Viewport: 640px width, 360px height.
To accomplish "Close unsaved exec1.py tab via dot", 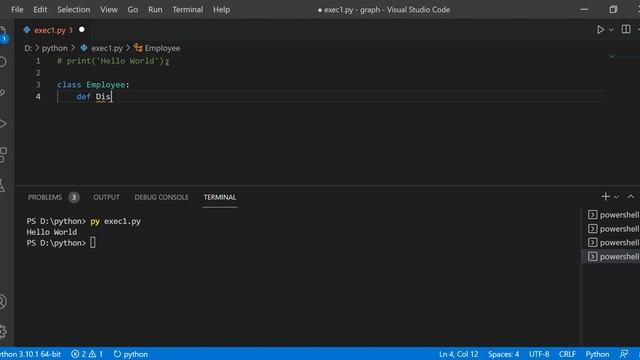I will pos(82,30).
